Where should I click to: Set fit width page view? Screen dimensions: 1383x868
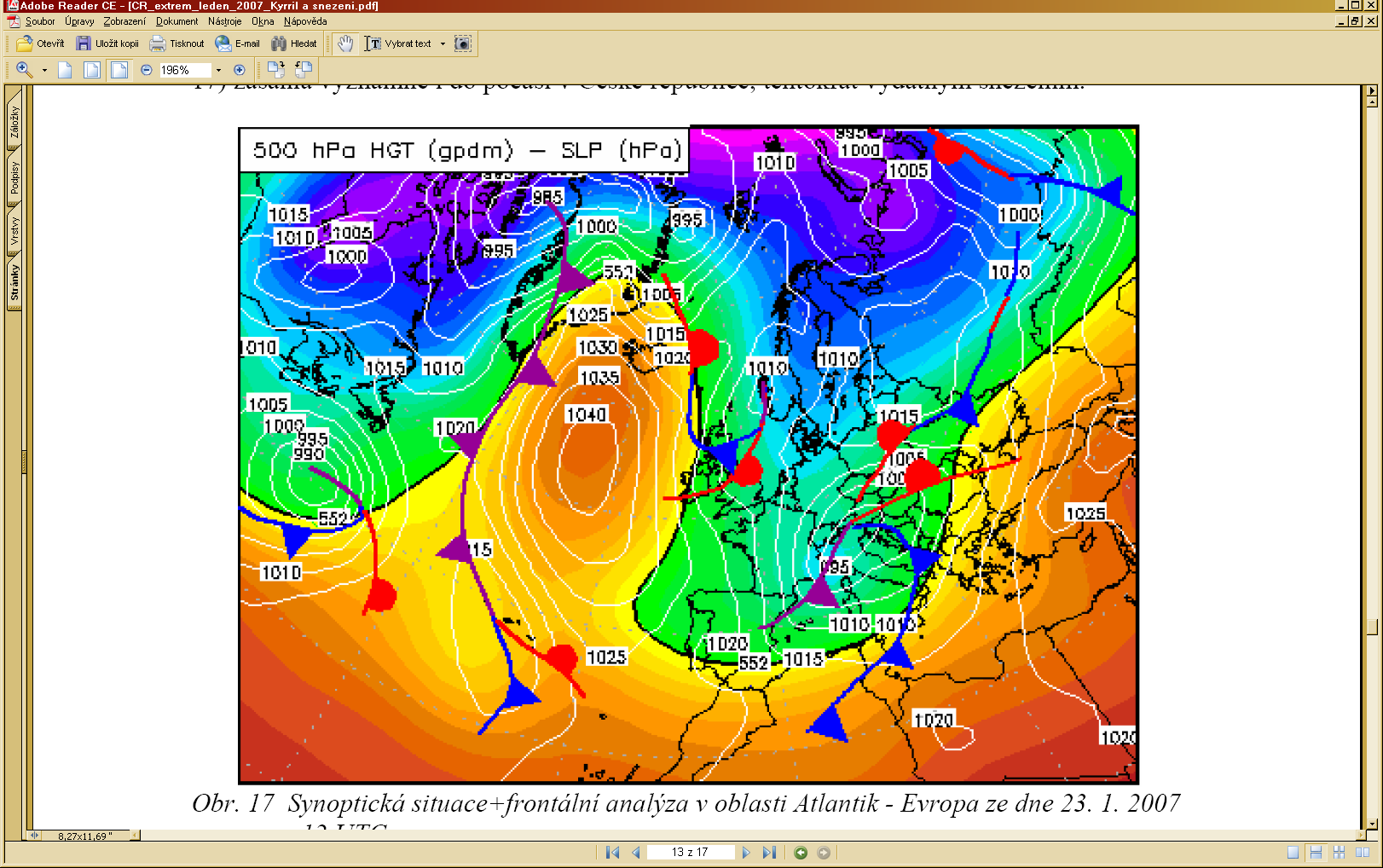(119, 70)
